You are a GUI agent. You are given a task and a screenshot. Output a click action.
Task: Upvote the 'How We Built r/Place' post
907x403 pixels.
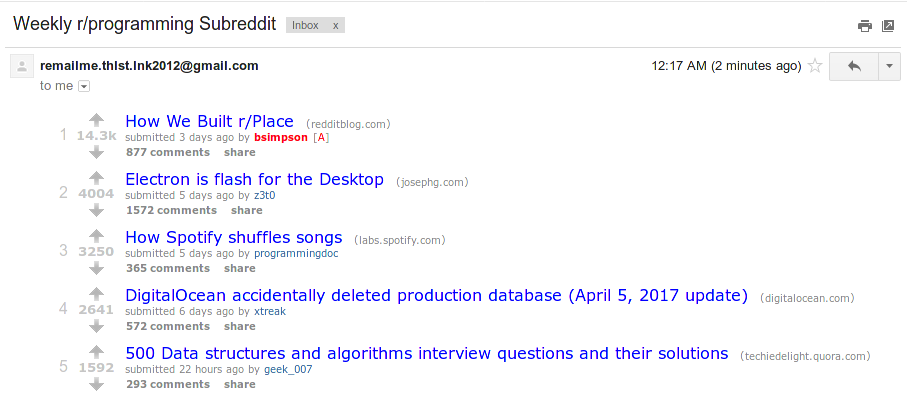96,120
